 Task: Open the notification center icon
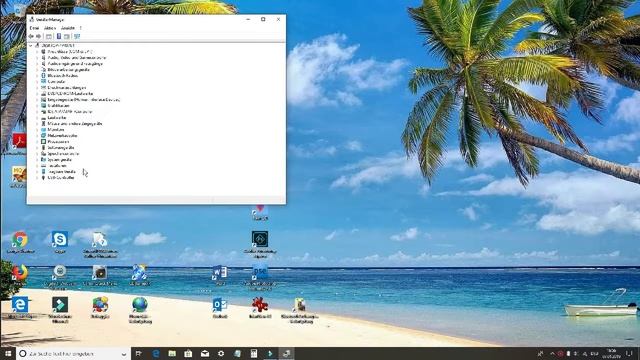[629, 353]
